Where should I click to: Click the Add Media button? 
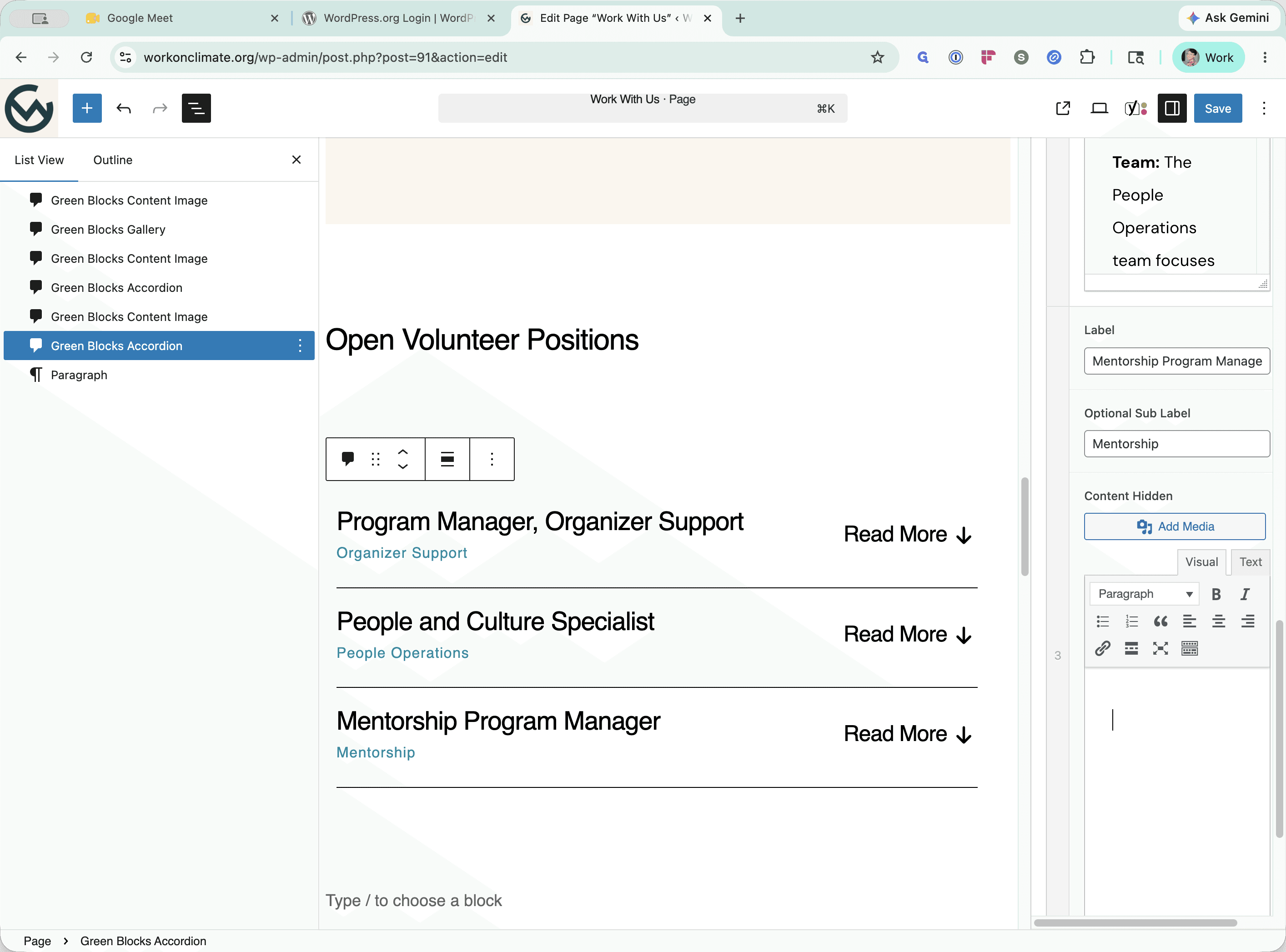pyautogui.click(x=1175, y=526)
